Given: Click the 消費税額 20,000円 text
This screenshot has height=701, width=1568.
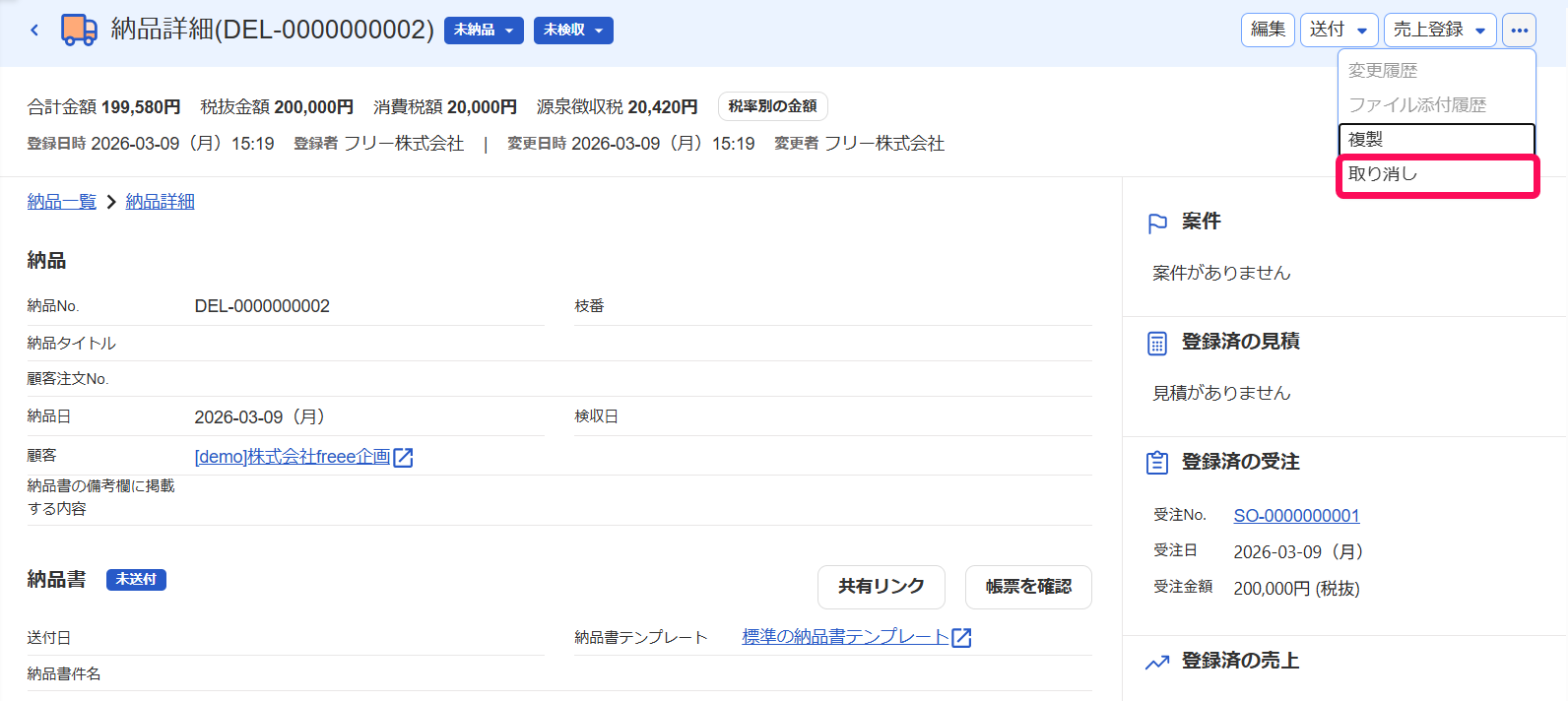Looking at the screenshot, I should (x=445, y=107).
